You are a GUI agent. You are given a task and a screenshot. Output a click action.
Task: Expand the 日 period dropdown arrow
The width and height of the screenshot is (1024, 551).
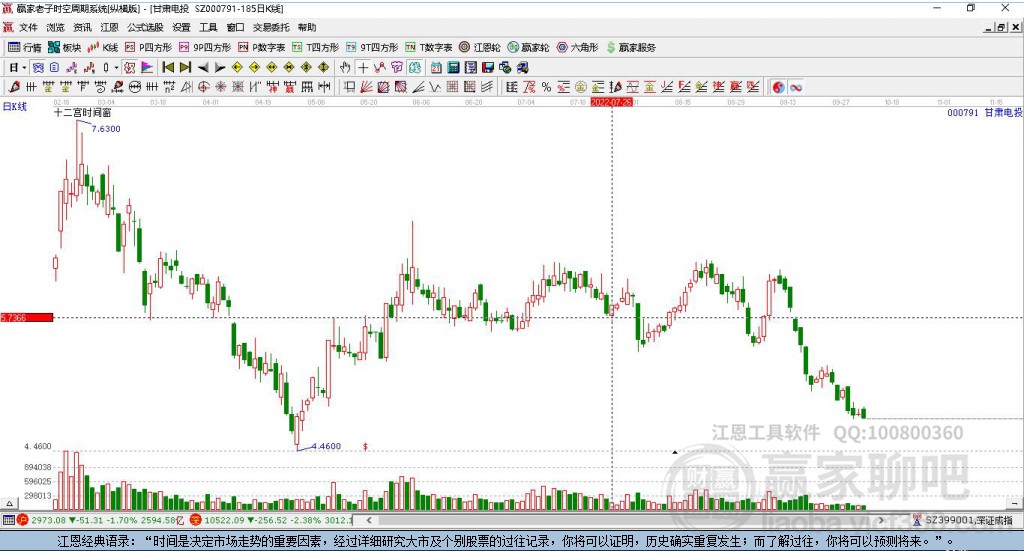(24, 68)
